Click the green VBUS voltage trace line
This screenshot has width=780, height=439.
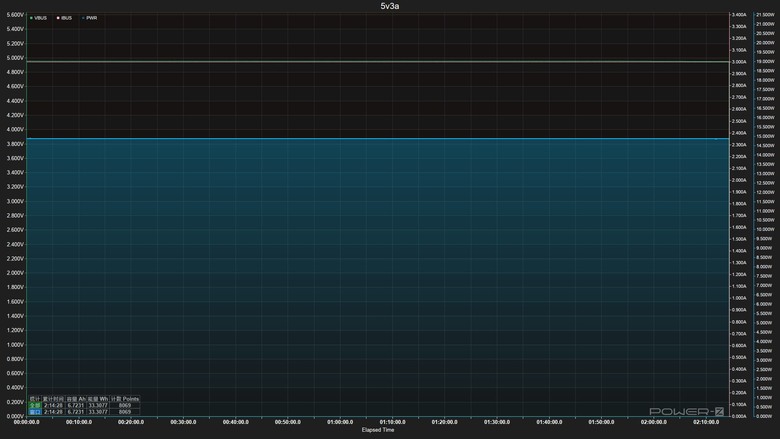pos(378,62)
